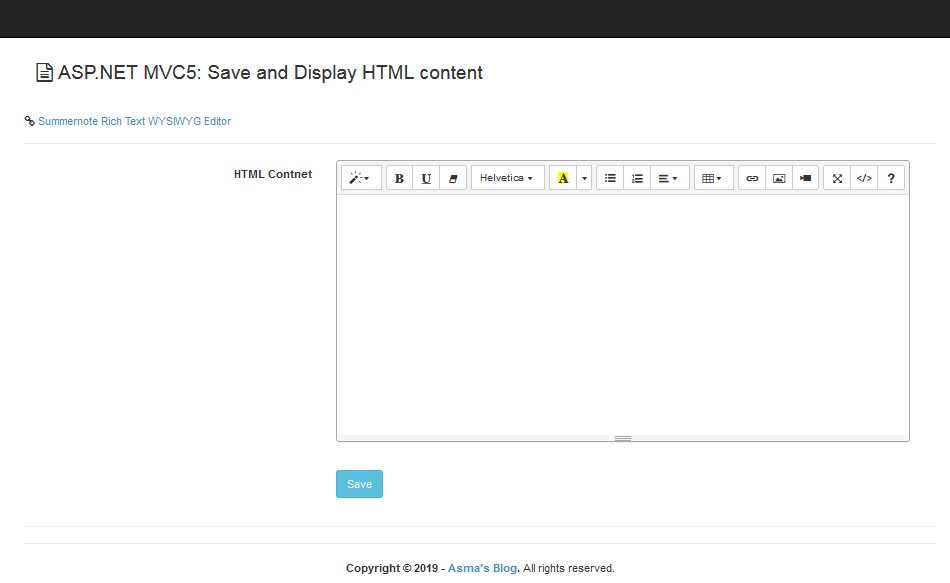Apply yellow highlight font color
950x583 pixels.
565,177
